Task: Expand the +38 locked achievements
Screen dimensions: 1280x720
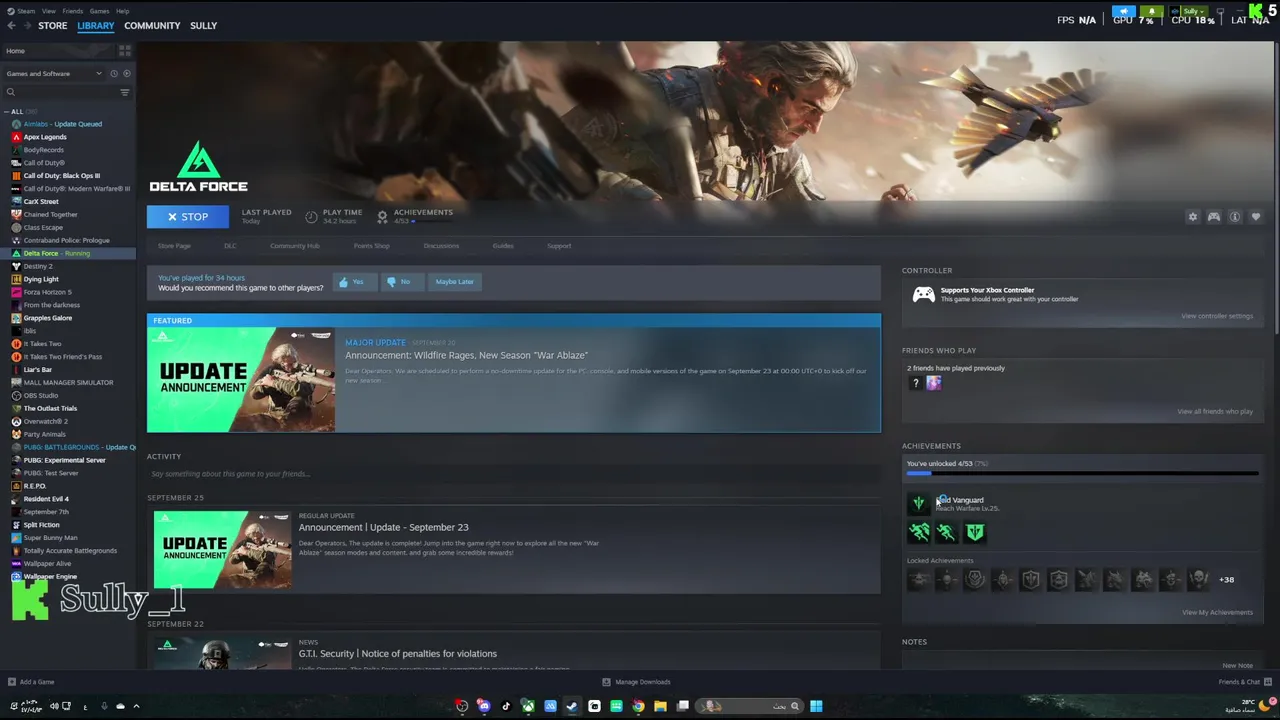Action: 1226,579
